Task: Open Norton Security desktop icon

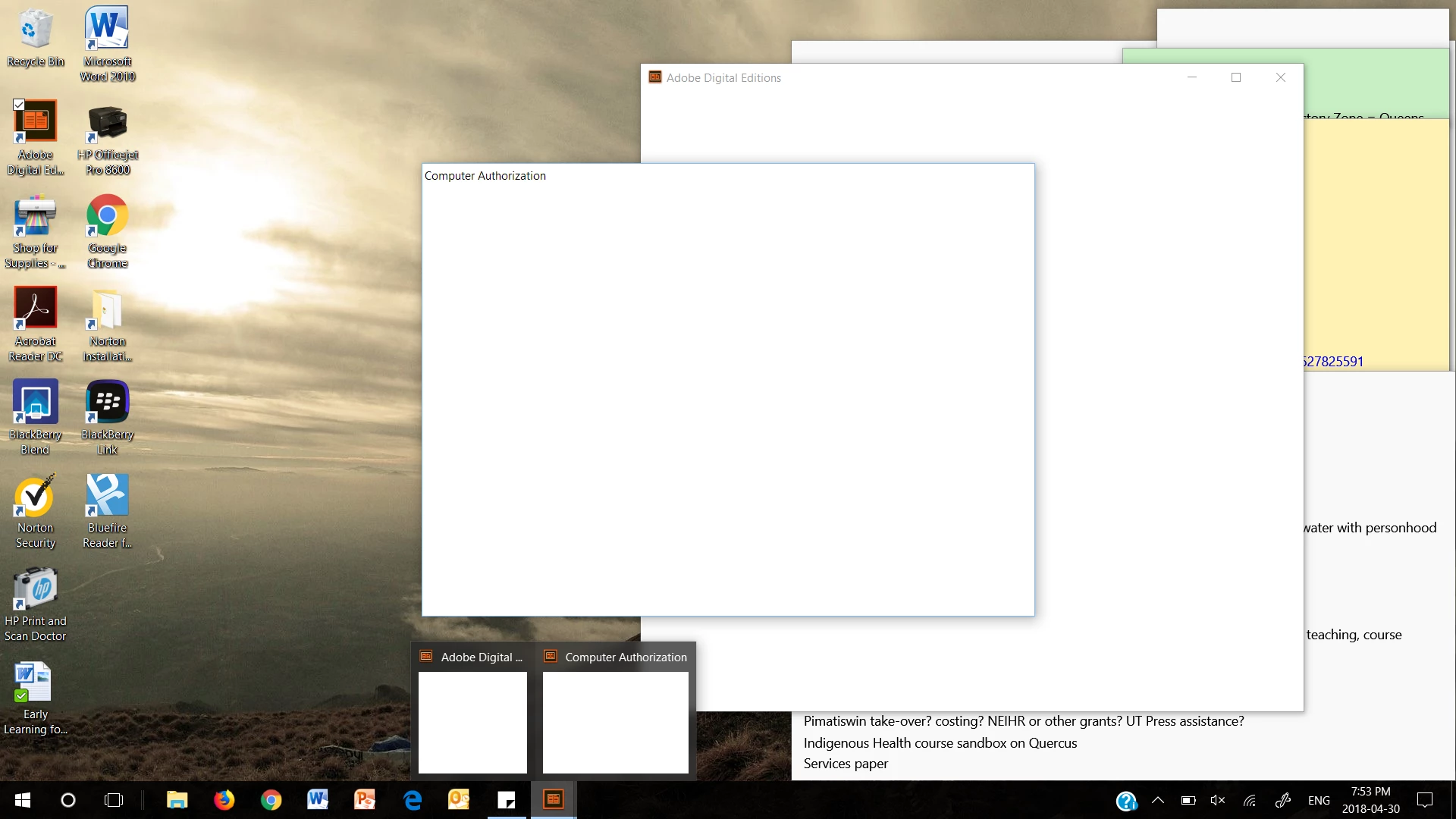Action: [x=35, y=495]
